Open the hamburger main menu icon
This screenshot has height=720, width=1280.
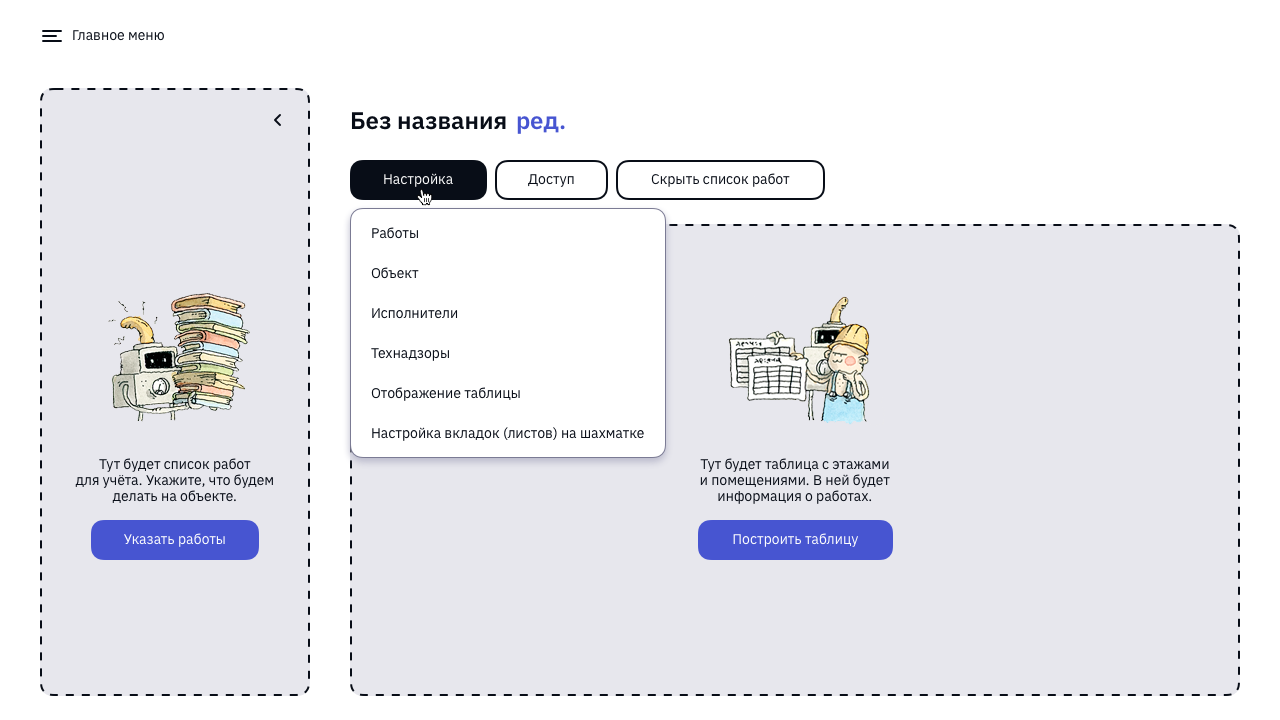click(x=52, y=36)
